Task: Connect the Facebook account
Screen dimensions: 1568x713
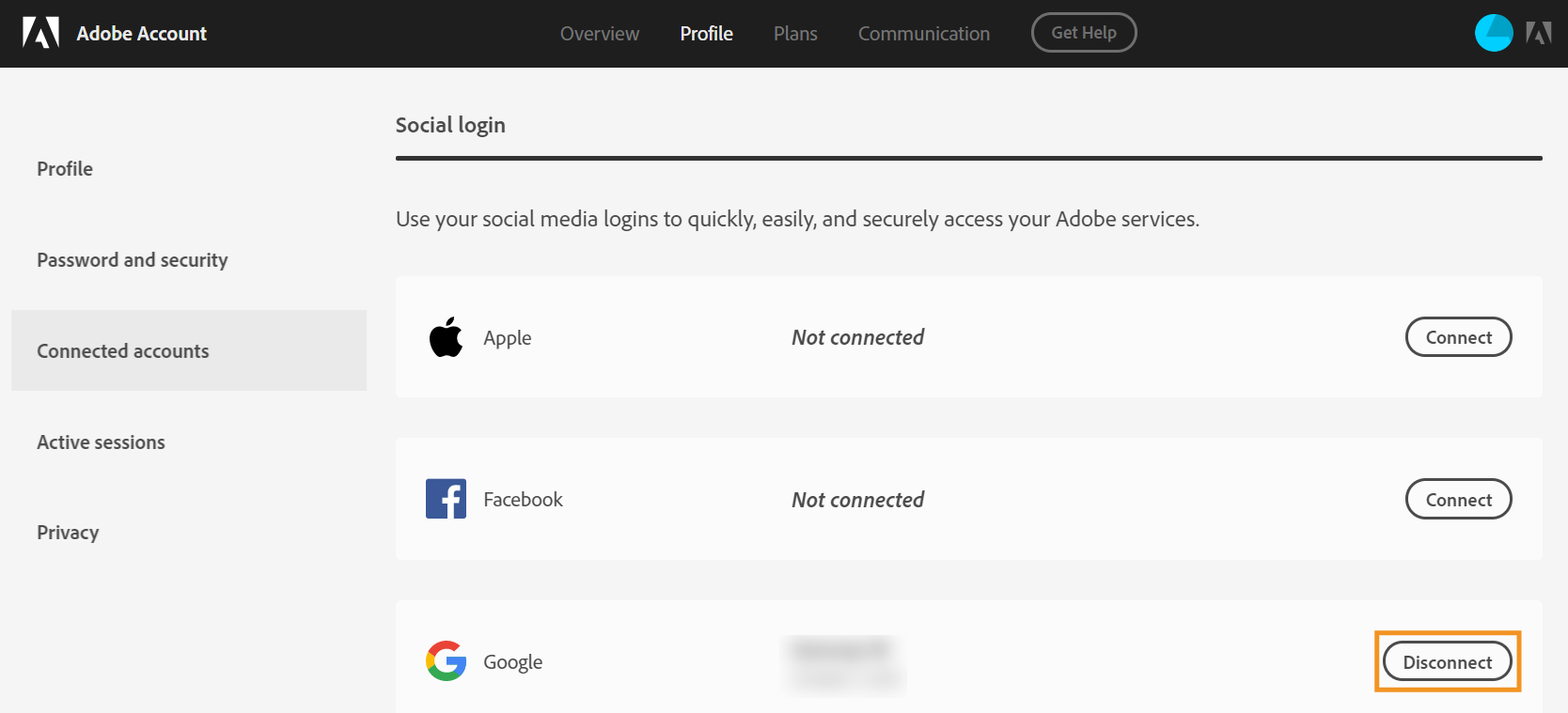Action: click(1458, 499)
